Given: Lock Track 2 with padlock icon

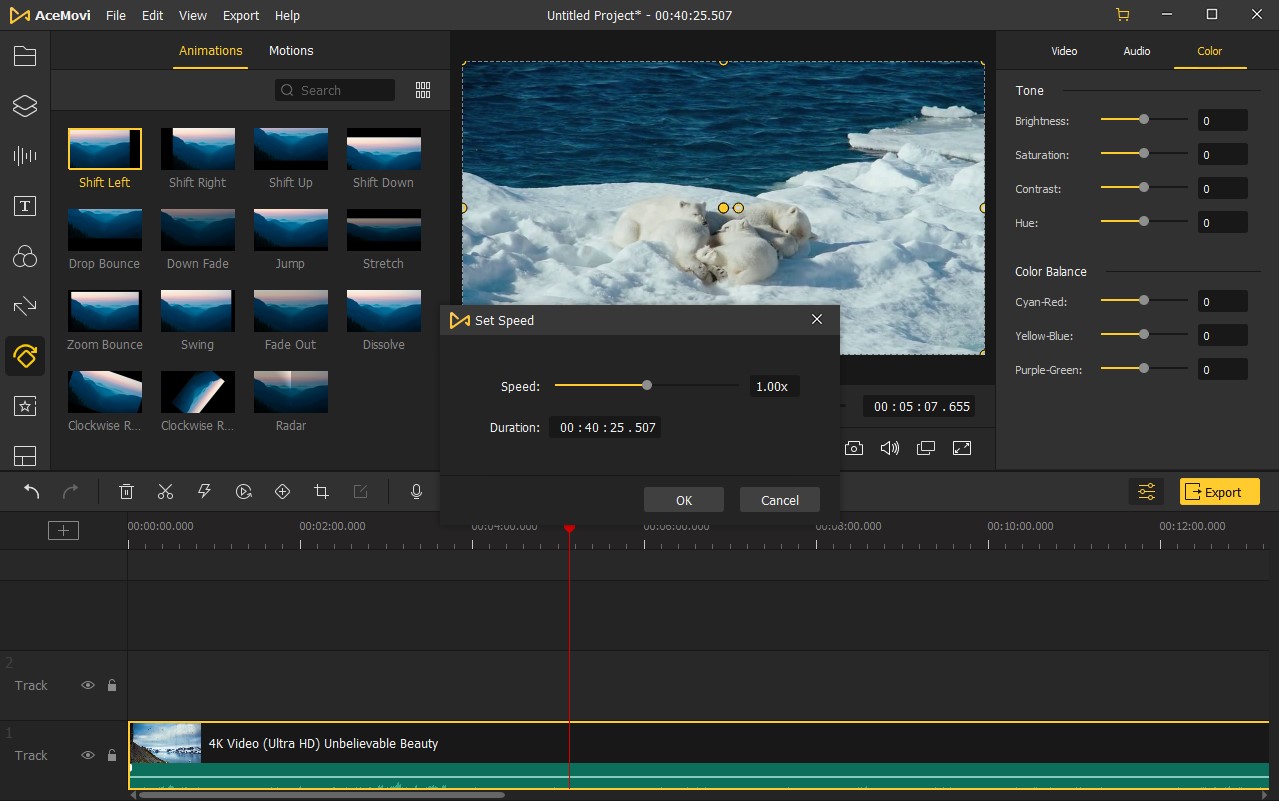Looking at the screenshot, I should pos(112,686).
